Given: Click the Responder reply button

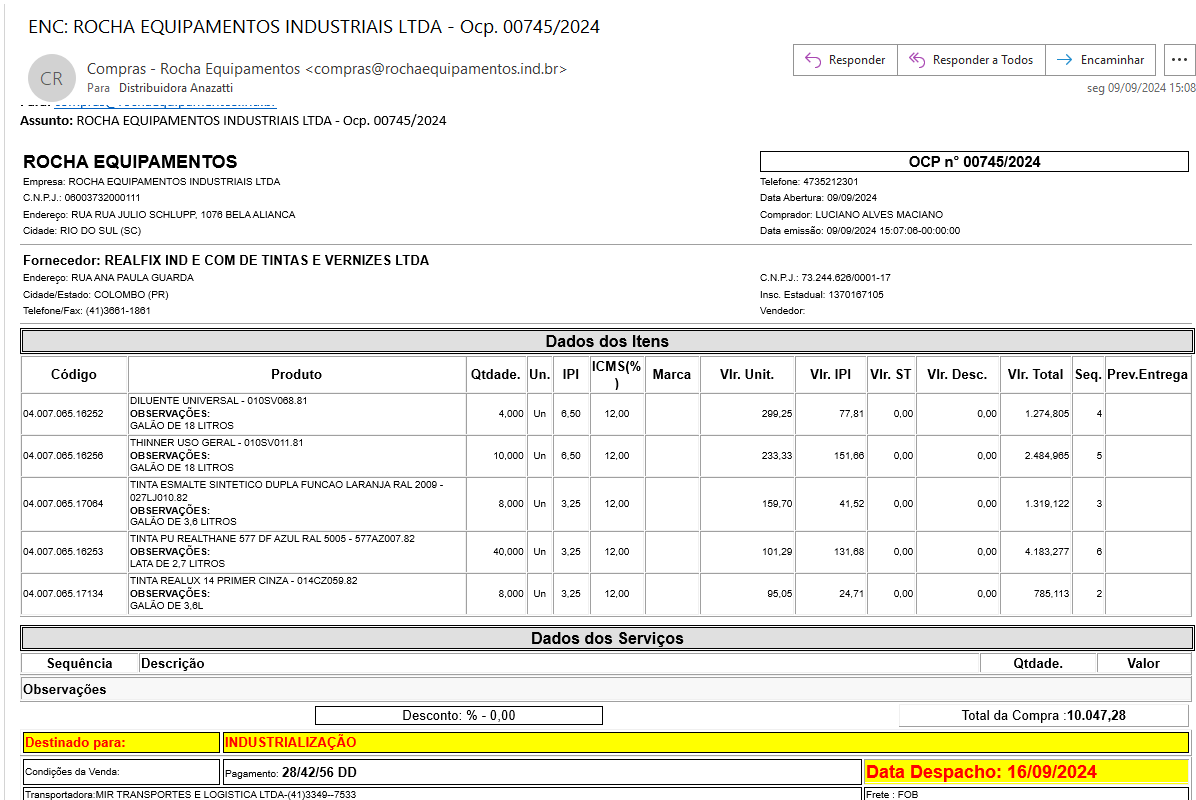Looking at the screenshot, I should pos(845,60).
